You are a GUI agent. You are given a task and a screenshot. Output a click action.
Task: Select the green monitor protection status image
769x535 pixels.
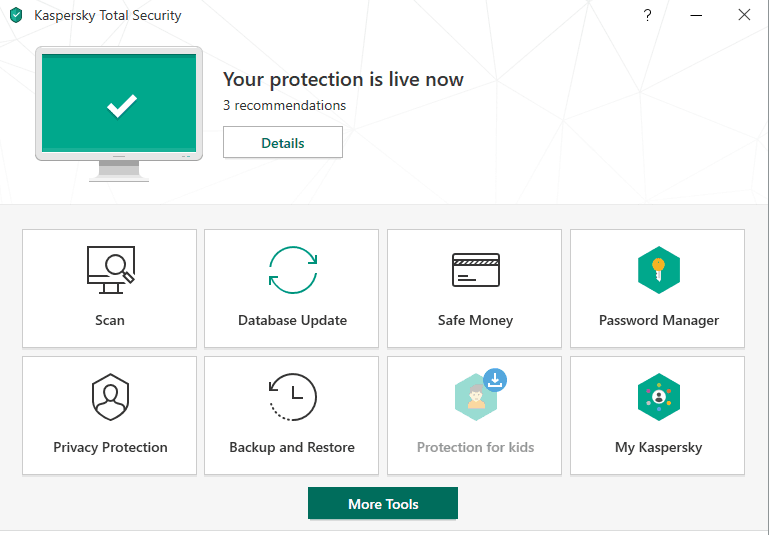click(x=119, y=114)
